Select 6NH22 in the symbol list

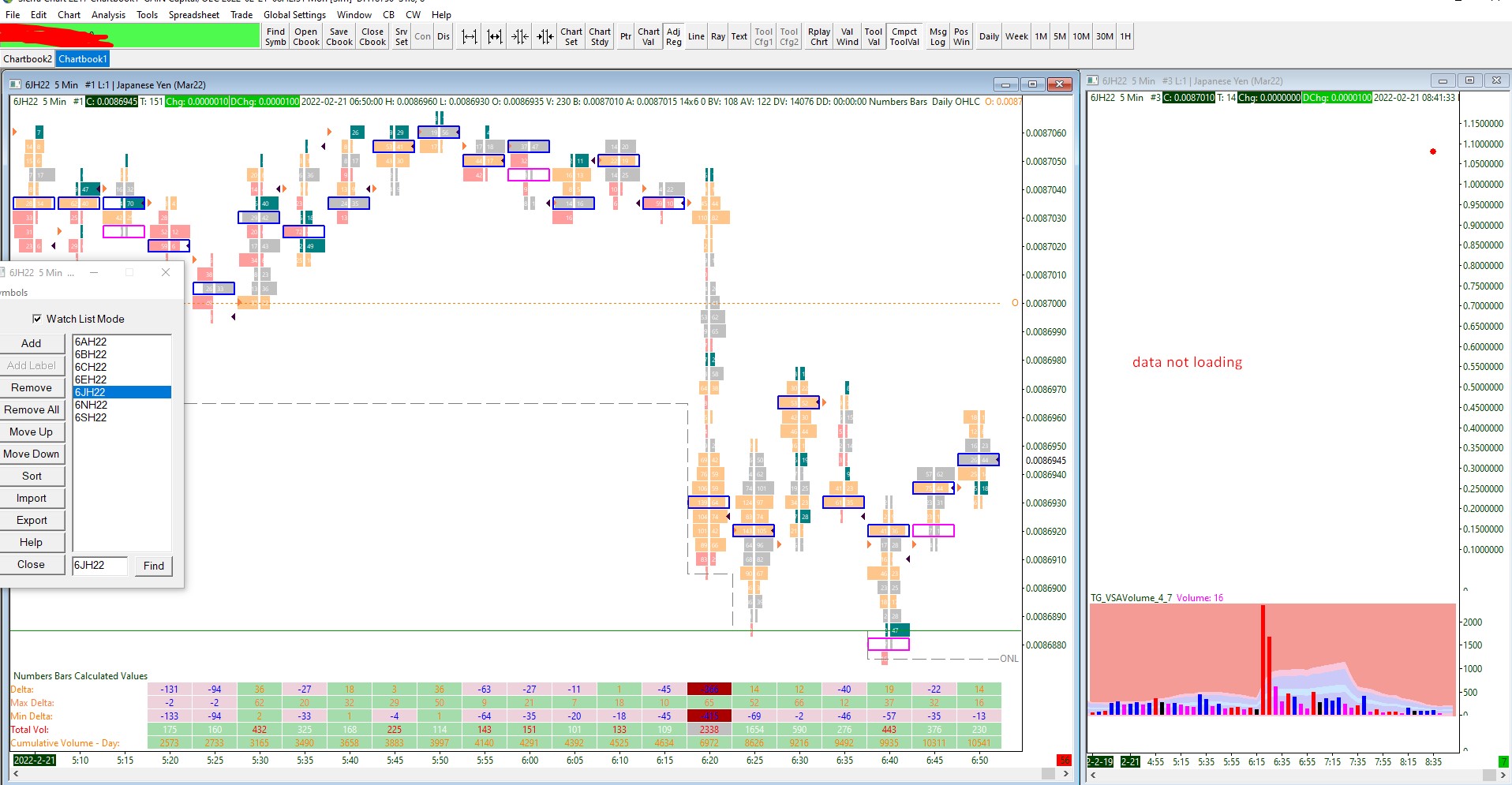(122, 405)
